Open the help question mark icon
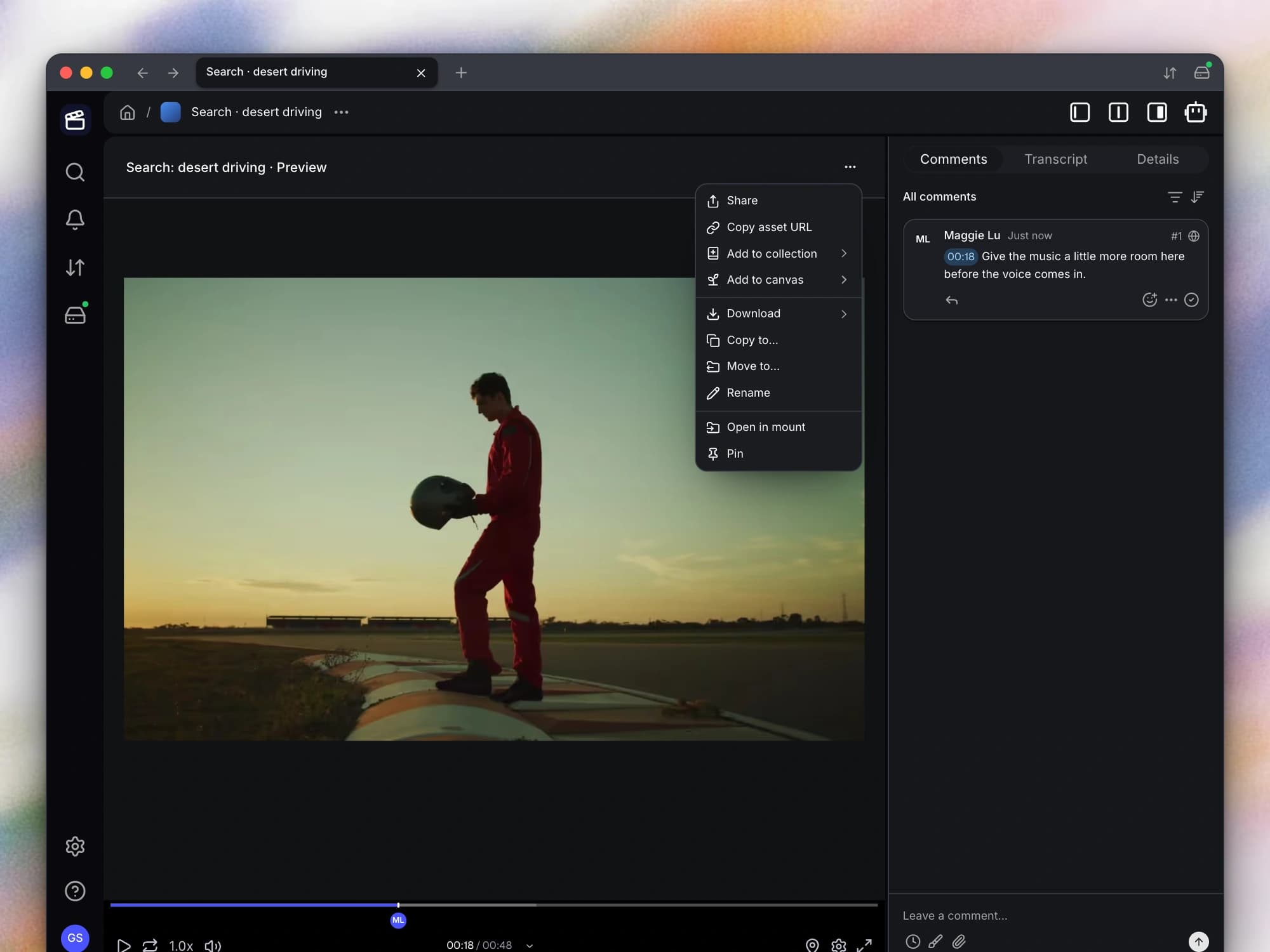The width and height of the screenshot is (1270, 952). click(x=75, y=891)
